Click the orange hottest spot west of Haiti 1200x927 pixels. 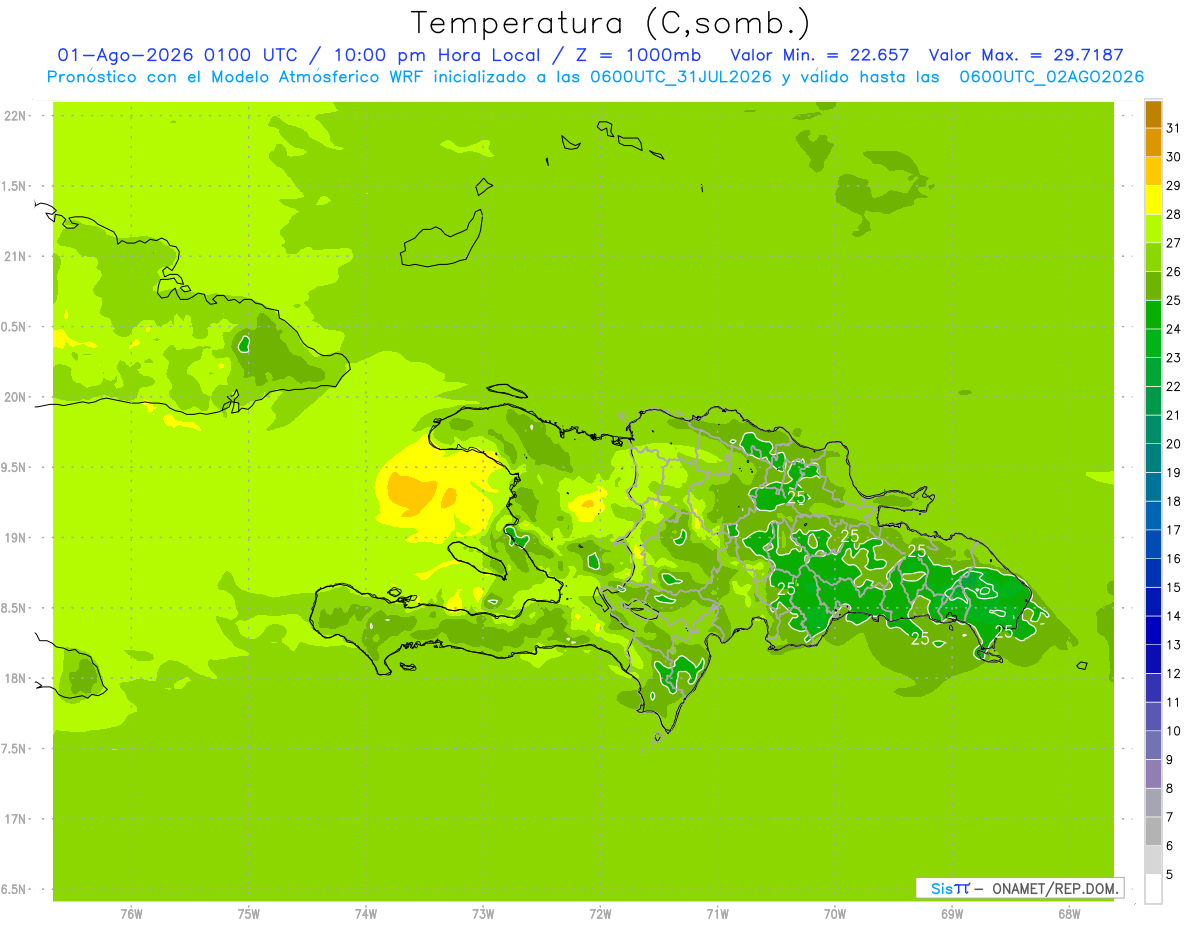click(x=411, y=491)
